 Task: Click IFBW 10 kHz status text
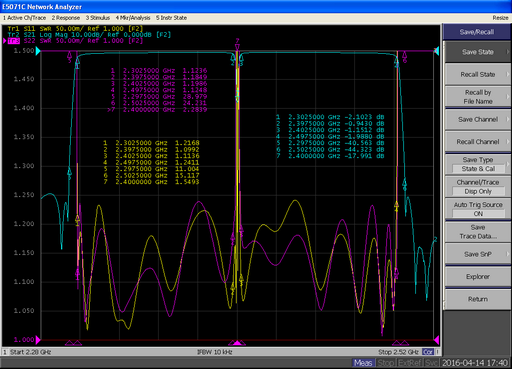click(x=215, y=352)
